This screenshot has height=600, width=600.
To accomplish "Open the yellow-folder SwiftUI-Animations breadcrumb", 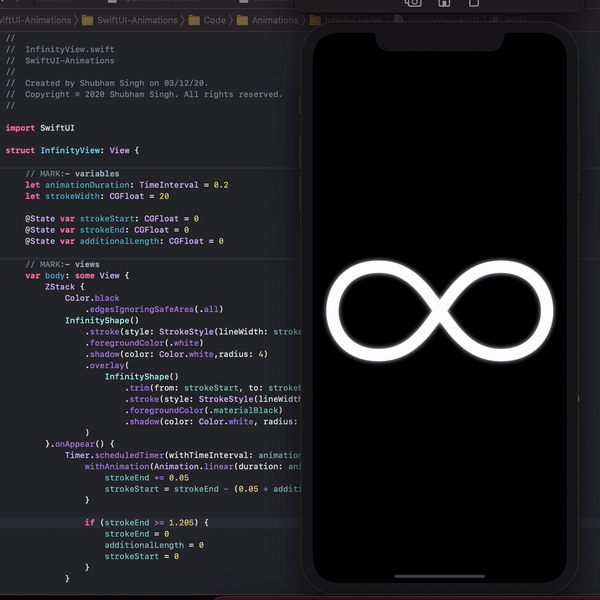I will [130, 20].
